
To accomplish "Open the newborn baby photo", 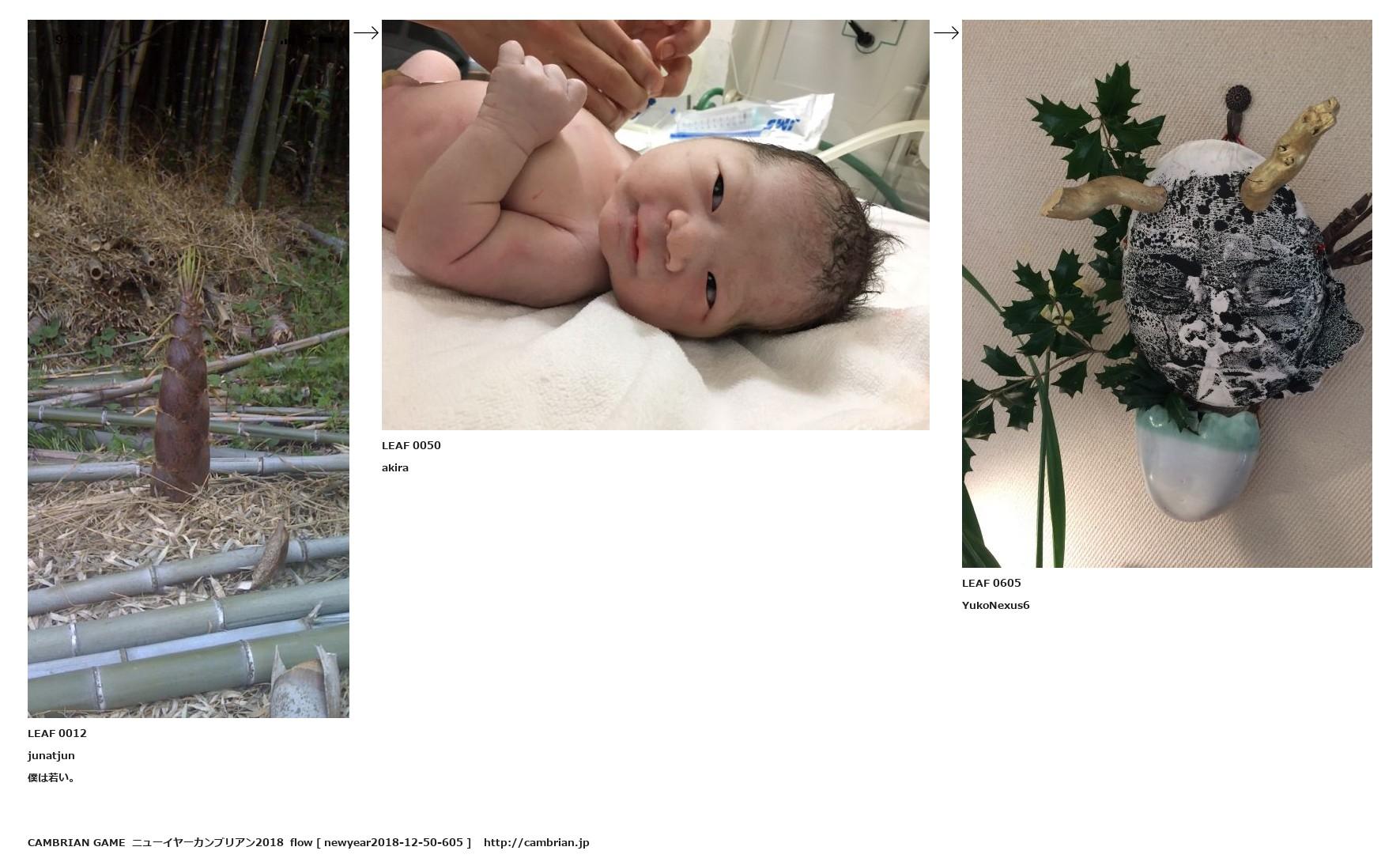I will pos(655,225).
